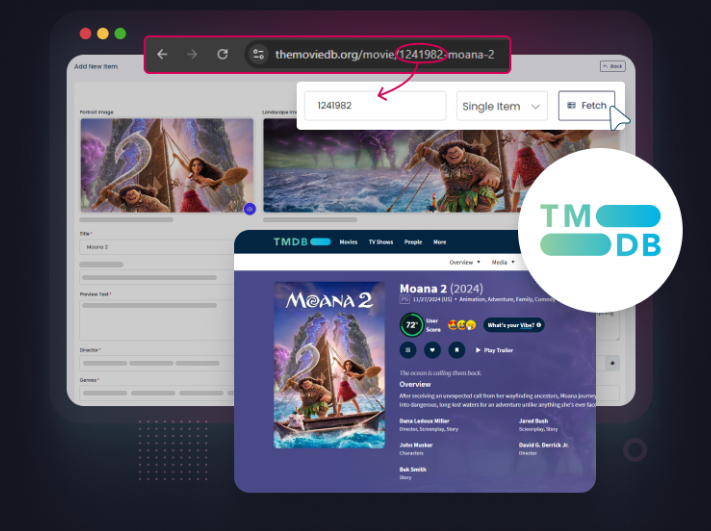Open the More menu on TMDB
The width and height of the screenshot is (711, 531).
coord(440,242)
